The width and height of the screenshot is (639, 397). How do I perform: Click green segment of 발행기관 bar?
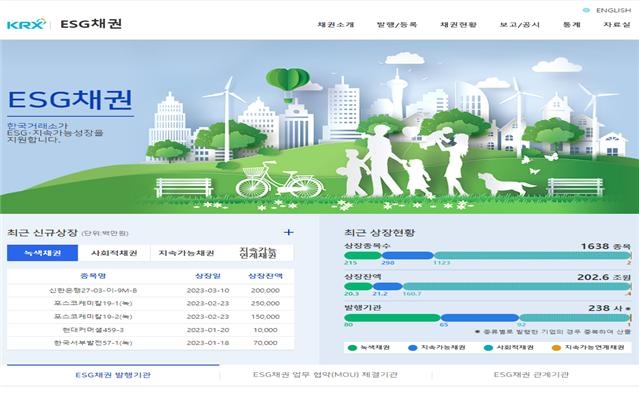click(392, 318)
